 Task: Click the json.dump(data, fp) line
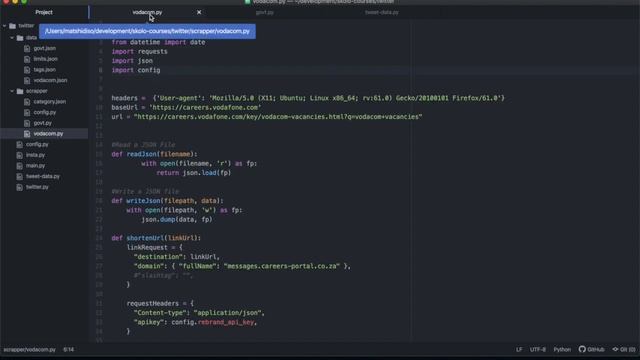coord(177,220)
